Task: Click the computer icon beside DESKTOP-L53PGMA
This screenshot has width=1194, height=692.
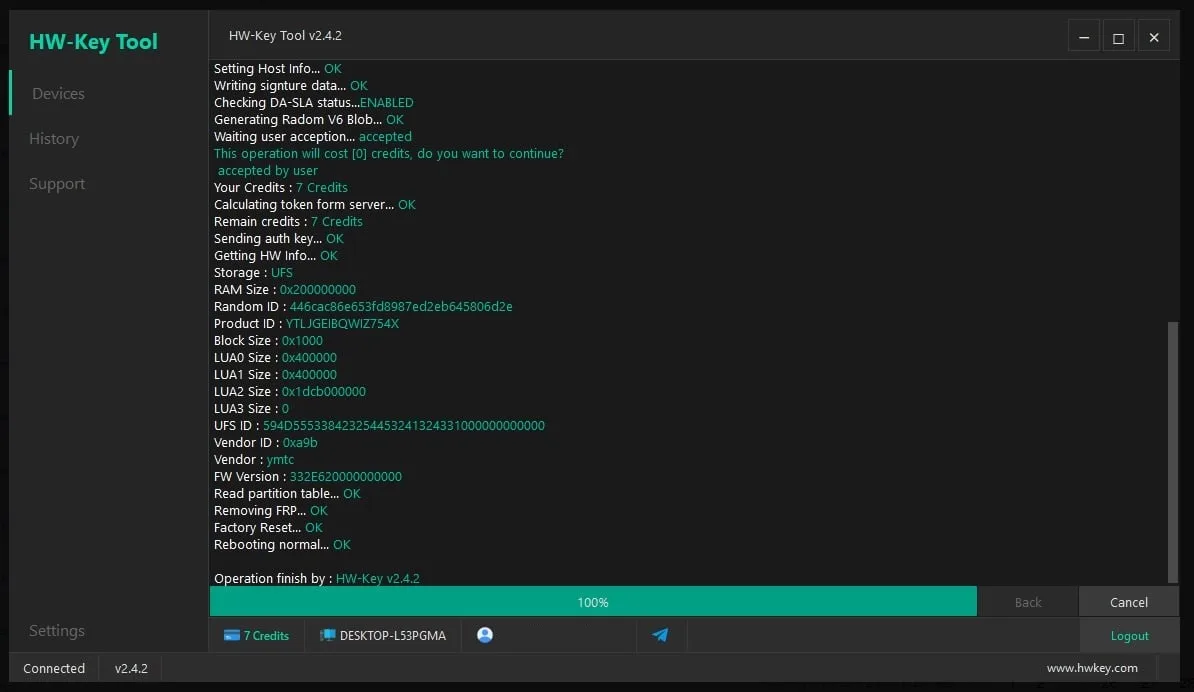Action: pos(327,635)
